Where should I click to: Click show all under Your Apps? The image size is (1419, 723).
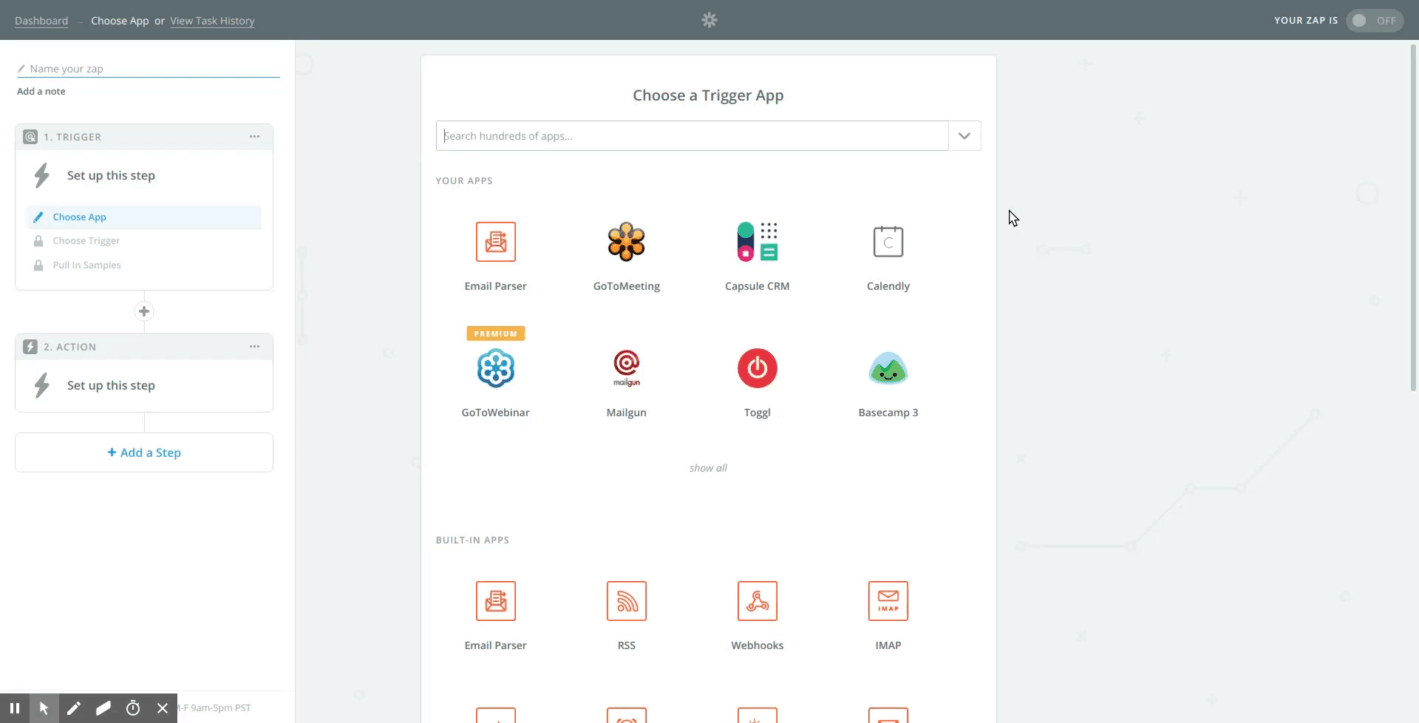[708, 468]
